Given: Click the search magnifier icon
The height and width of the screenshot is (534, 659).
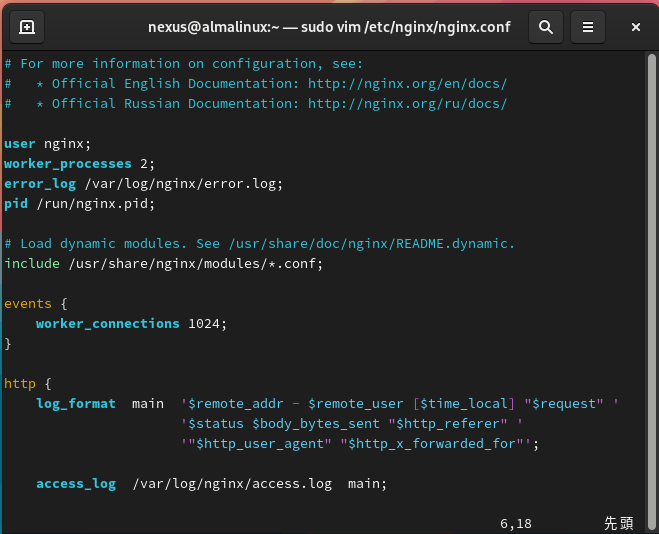Looking at the screenshot, I should click(x=545, y=27).
